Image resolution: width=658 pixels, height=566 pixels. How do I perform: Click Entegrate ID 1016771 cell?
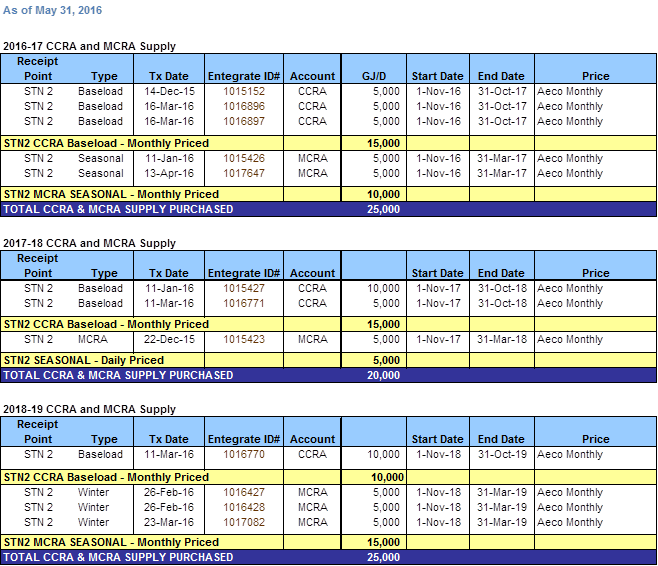pyautogui.click(x=243, y=303)
